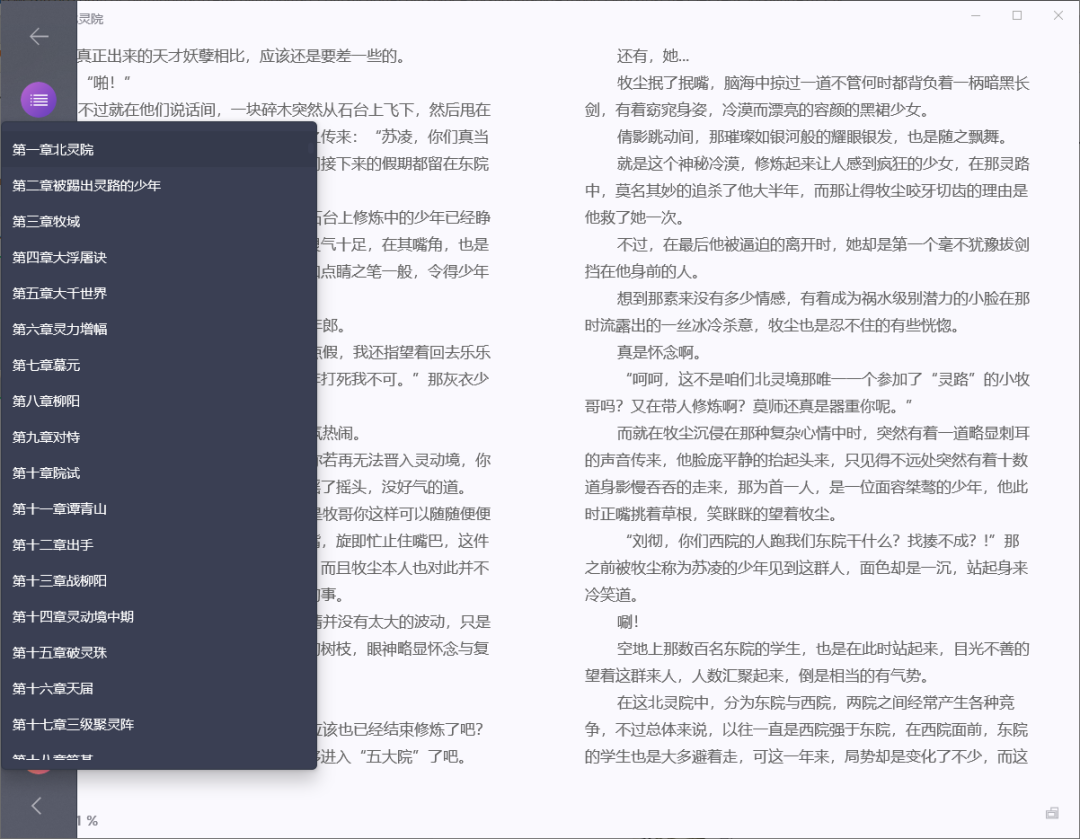
Task: Open chapter 第十二章出手
Action: pyautogui.click(x=159, y=544)
